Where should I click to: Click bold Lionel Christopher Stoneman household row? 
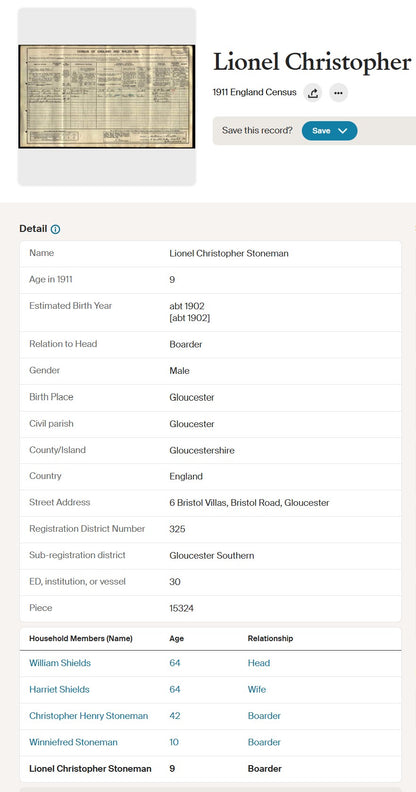(211, 769)
